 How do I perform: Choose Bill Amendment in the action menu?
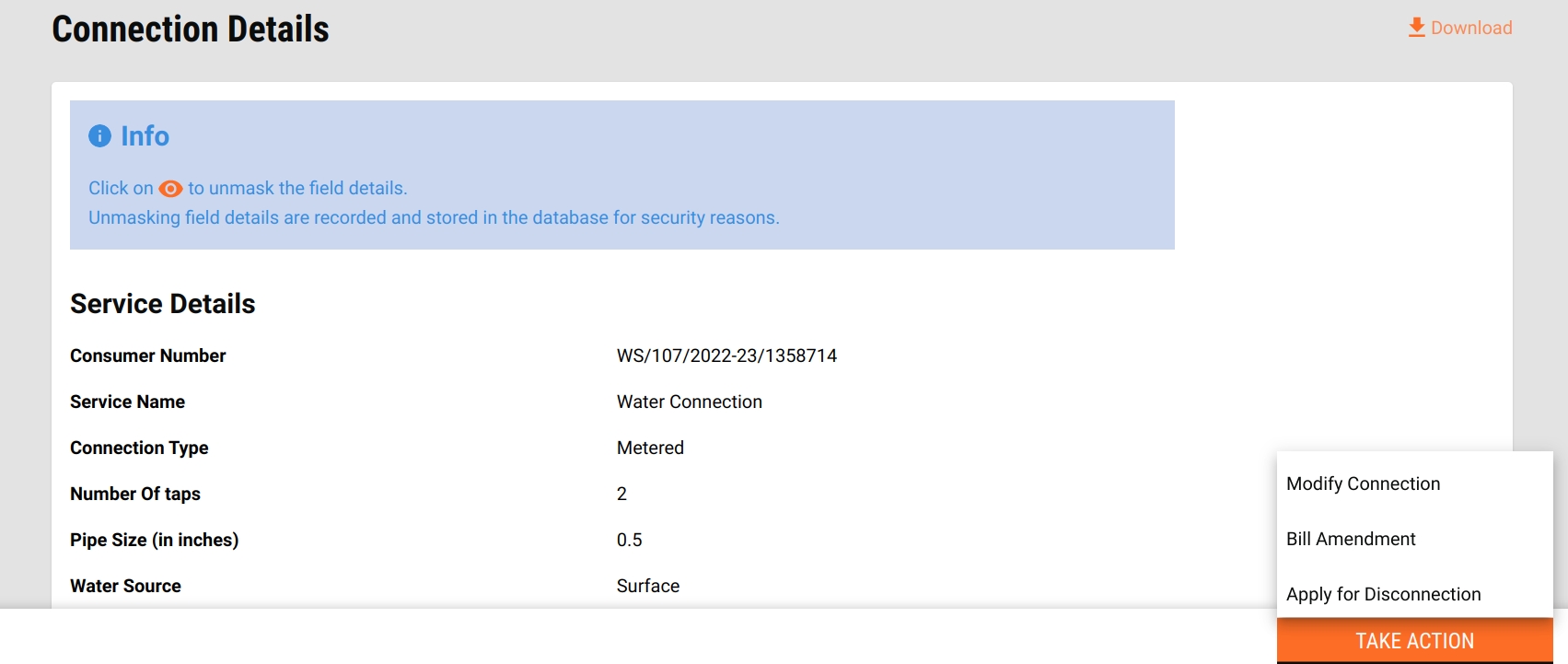pyautogui.click(x=1351, y=539)
